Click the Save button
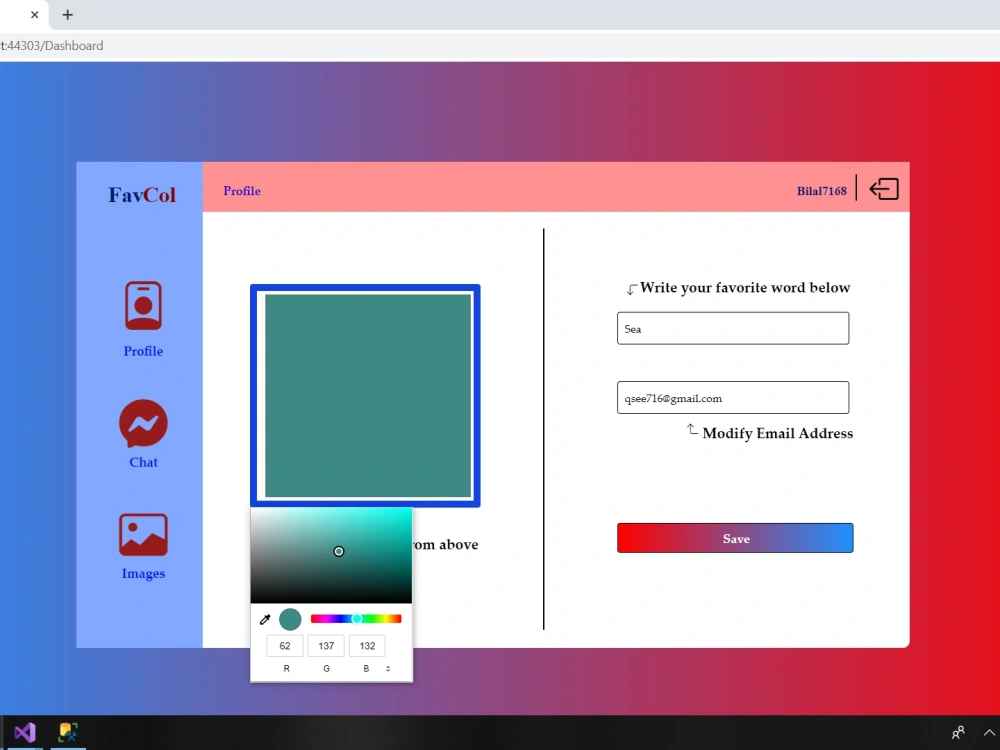The height and width of the screenshot is (750, 1000). [x=735, y=538]
